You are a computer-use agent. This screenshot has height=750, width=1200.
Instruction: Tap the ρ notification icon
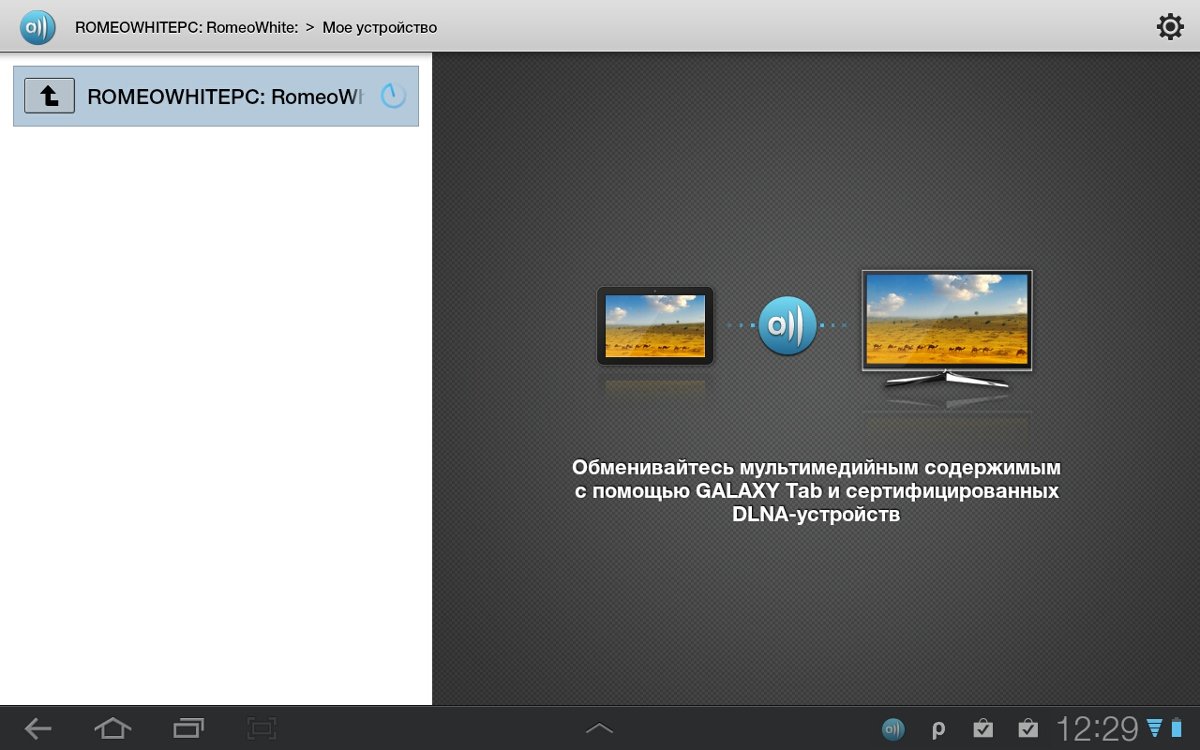938,730
